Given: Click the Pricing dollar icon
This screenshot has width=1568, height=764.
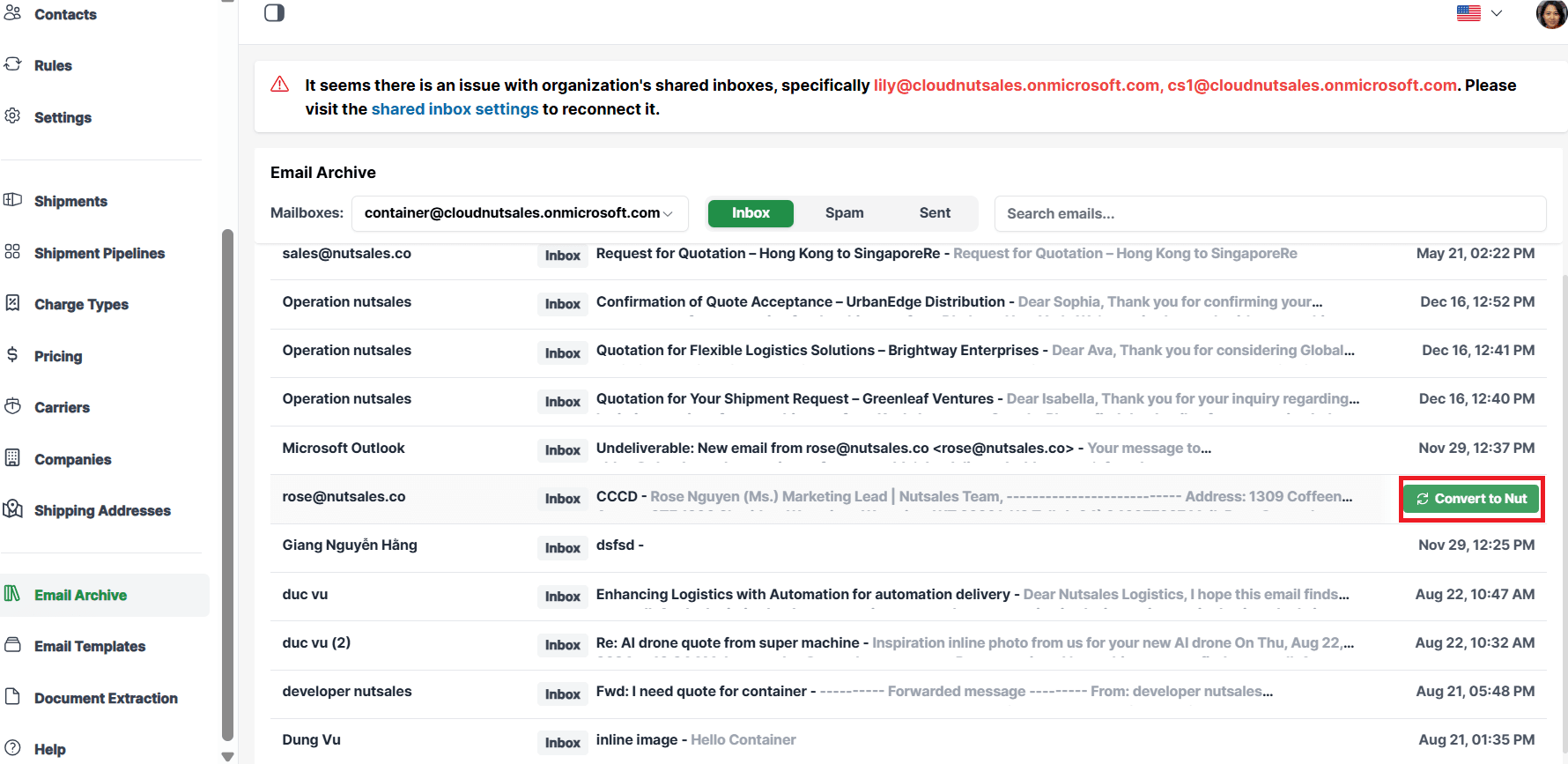Looking at the screenshot, I should (x=12, y=354).
